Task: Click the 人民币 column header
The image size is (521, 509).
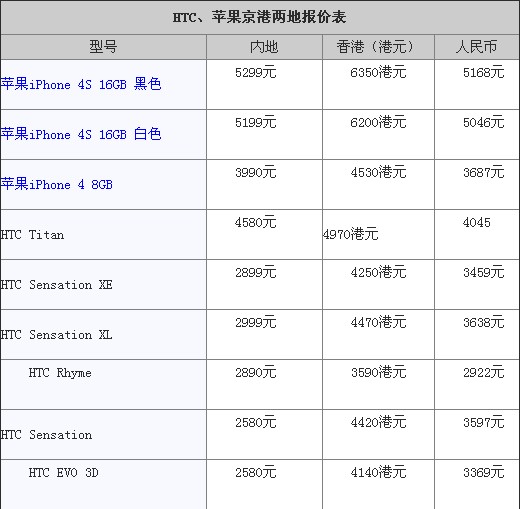Action: (x=477, y=47)
